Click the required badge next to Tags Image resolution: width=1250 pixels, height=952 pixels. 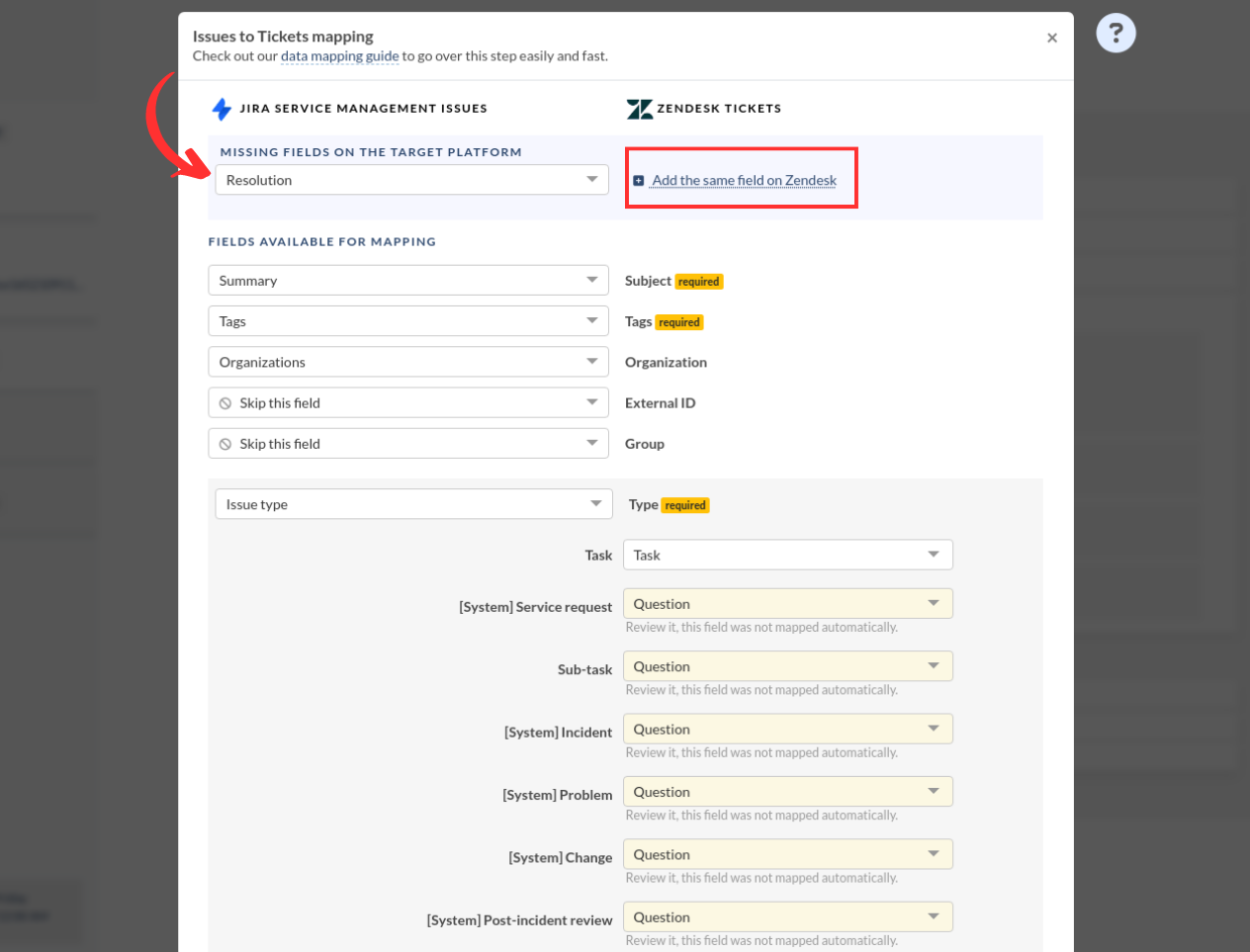pos(679,322)
